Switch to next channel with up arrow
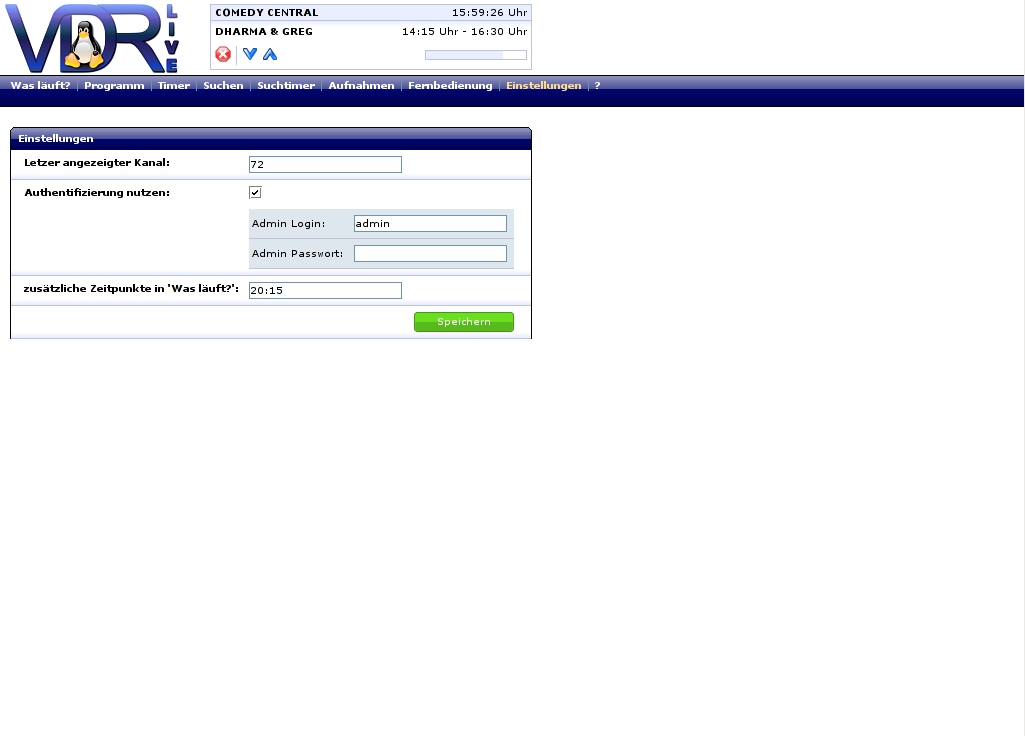1025x736 pixels. click(270, 54)
